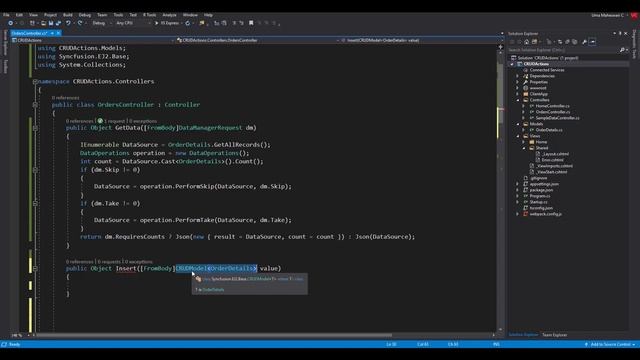Open the editor zoom level dropdown
This screenshot has height=360, width=640.
pyautogui.click(x=20, y=336)
